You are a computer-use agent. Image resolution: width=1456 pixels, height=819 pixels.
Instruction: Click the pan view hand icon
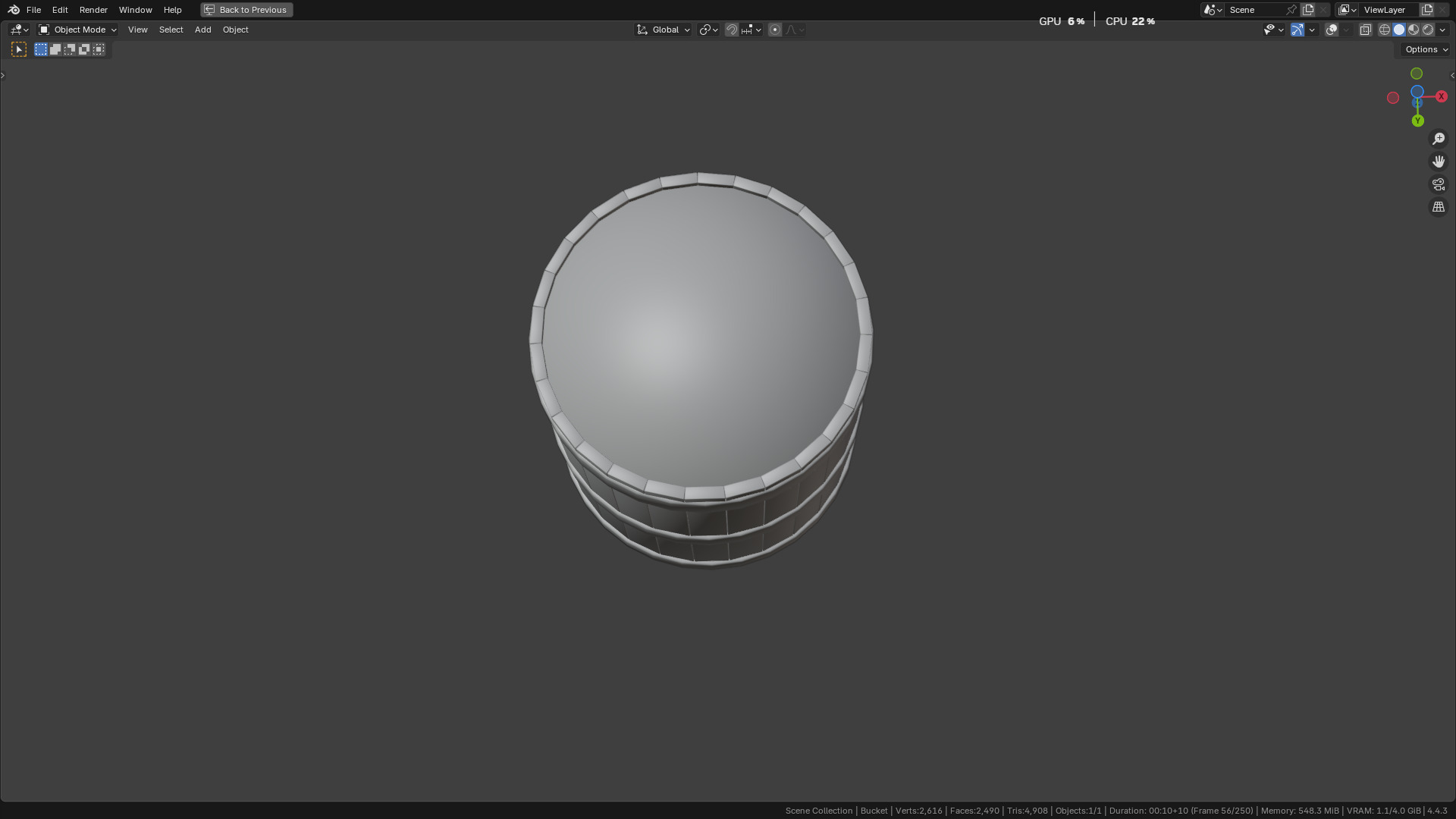pyautogui.click(x=1439, y=162)
